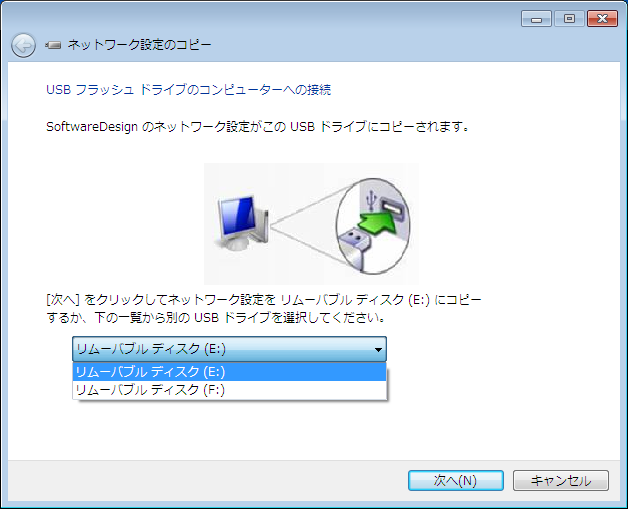Click the green arrow in the illustration

click(x=377, y=224)
